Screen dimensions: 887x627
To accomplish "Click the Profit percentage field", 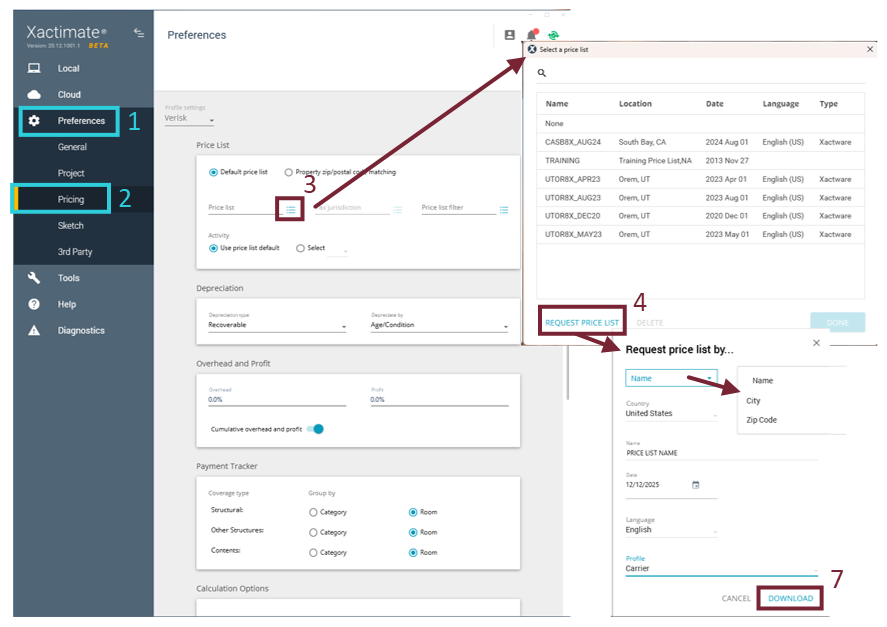I will 440,400.
